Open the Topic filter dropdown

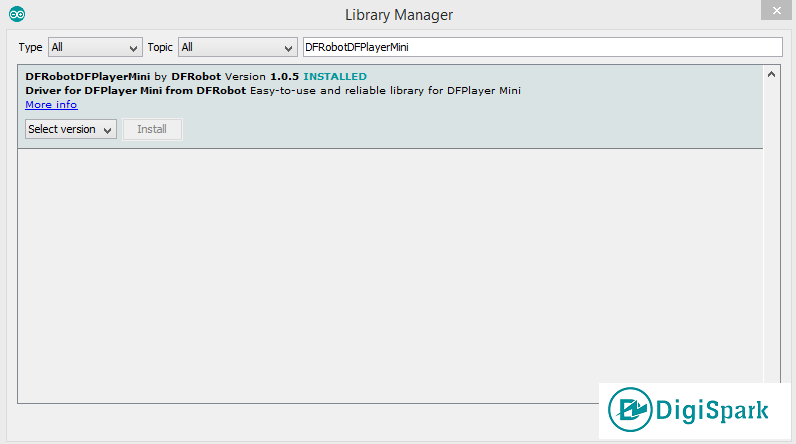237,47
